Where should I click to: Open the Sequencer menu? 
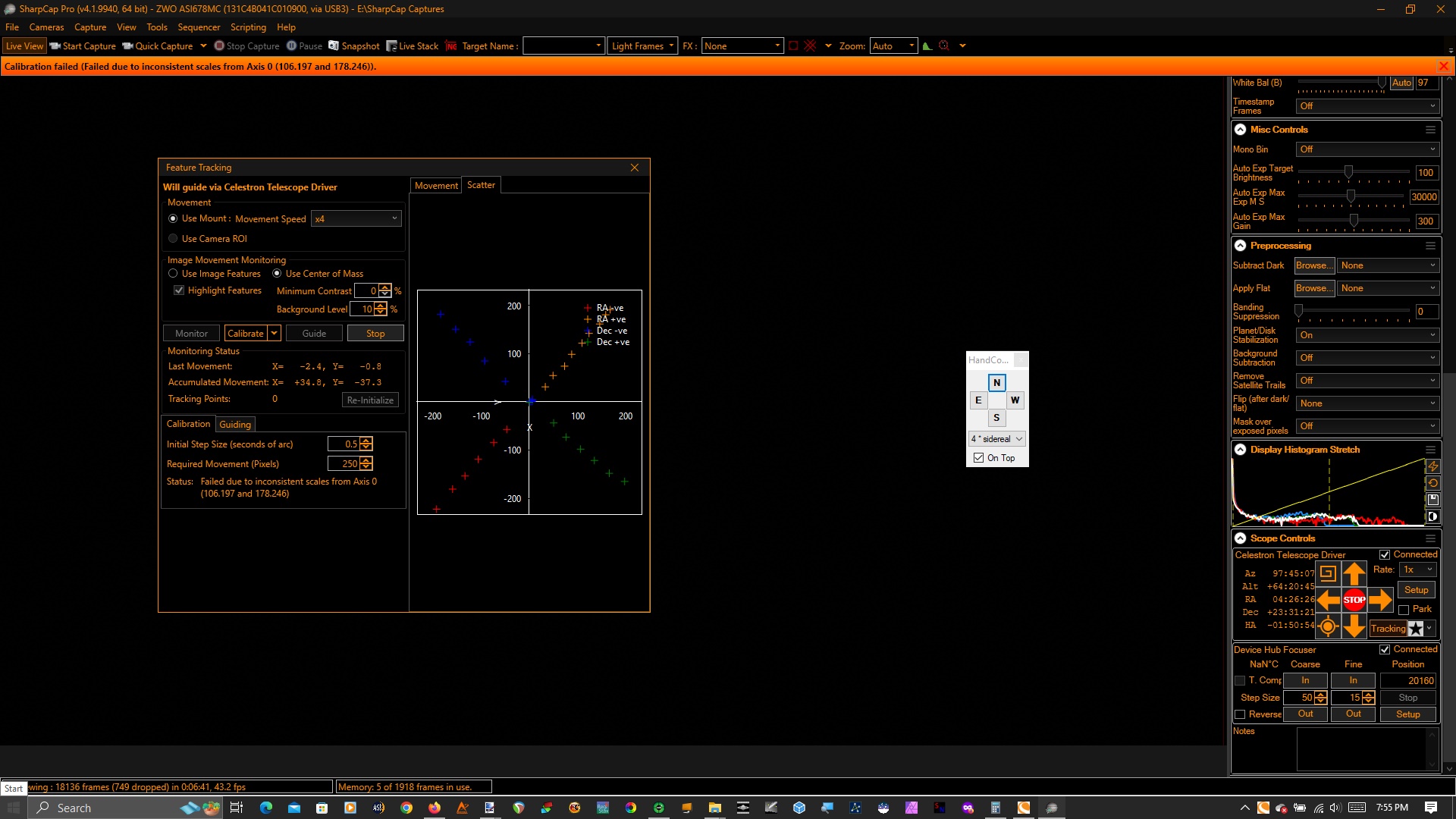(x=199, y=27)
